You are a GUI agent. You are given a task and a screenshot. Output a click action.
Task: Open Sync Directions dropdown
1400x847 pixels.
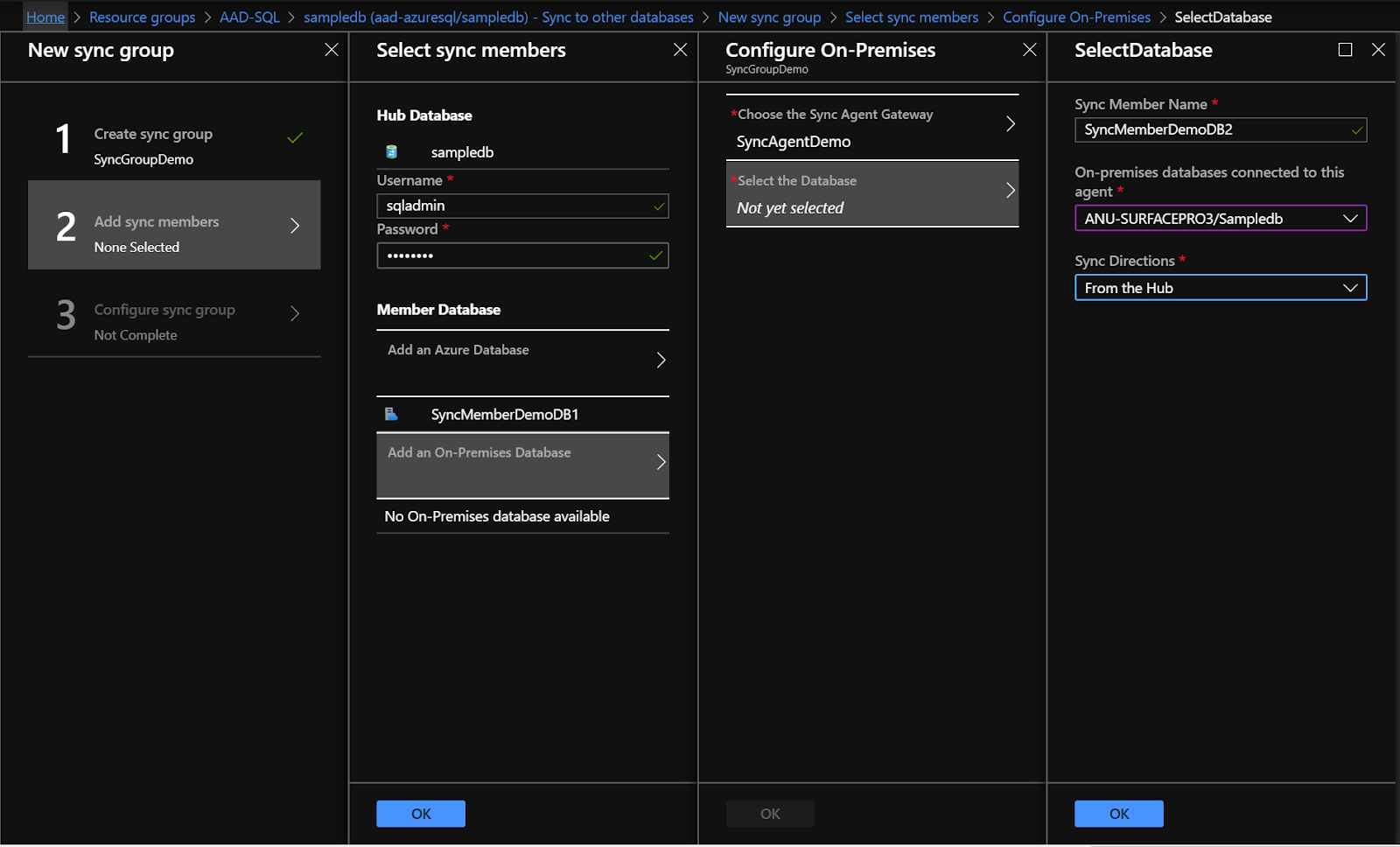click(1221, 288)
